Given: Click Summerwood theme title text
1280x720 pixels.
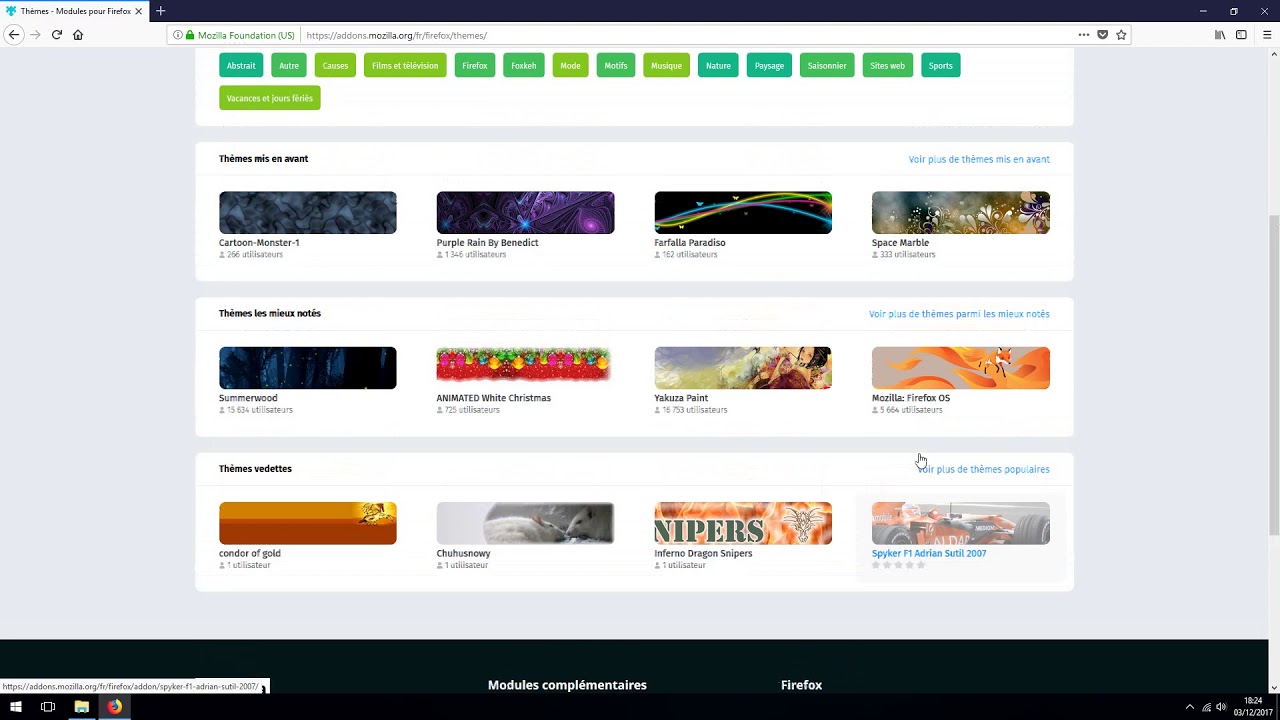Looking at the screenshot, I should [248, 398].
